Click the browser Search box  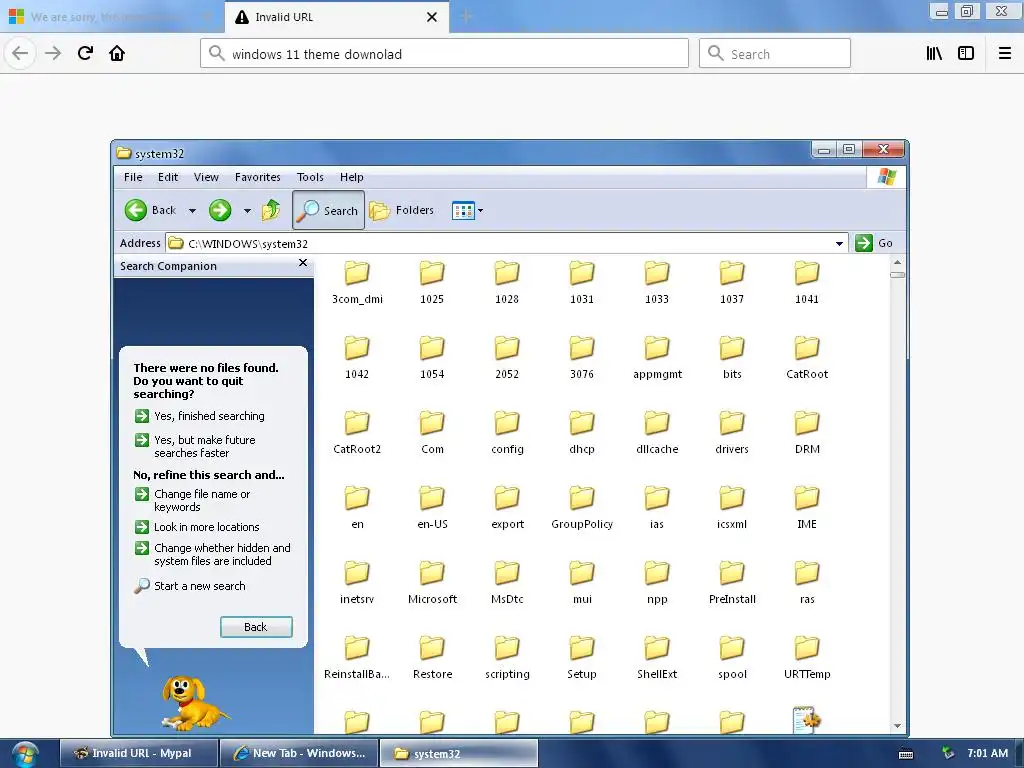tap(775, 54)
